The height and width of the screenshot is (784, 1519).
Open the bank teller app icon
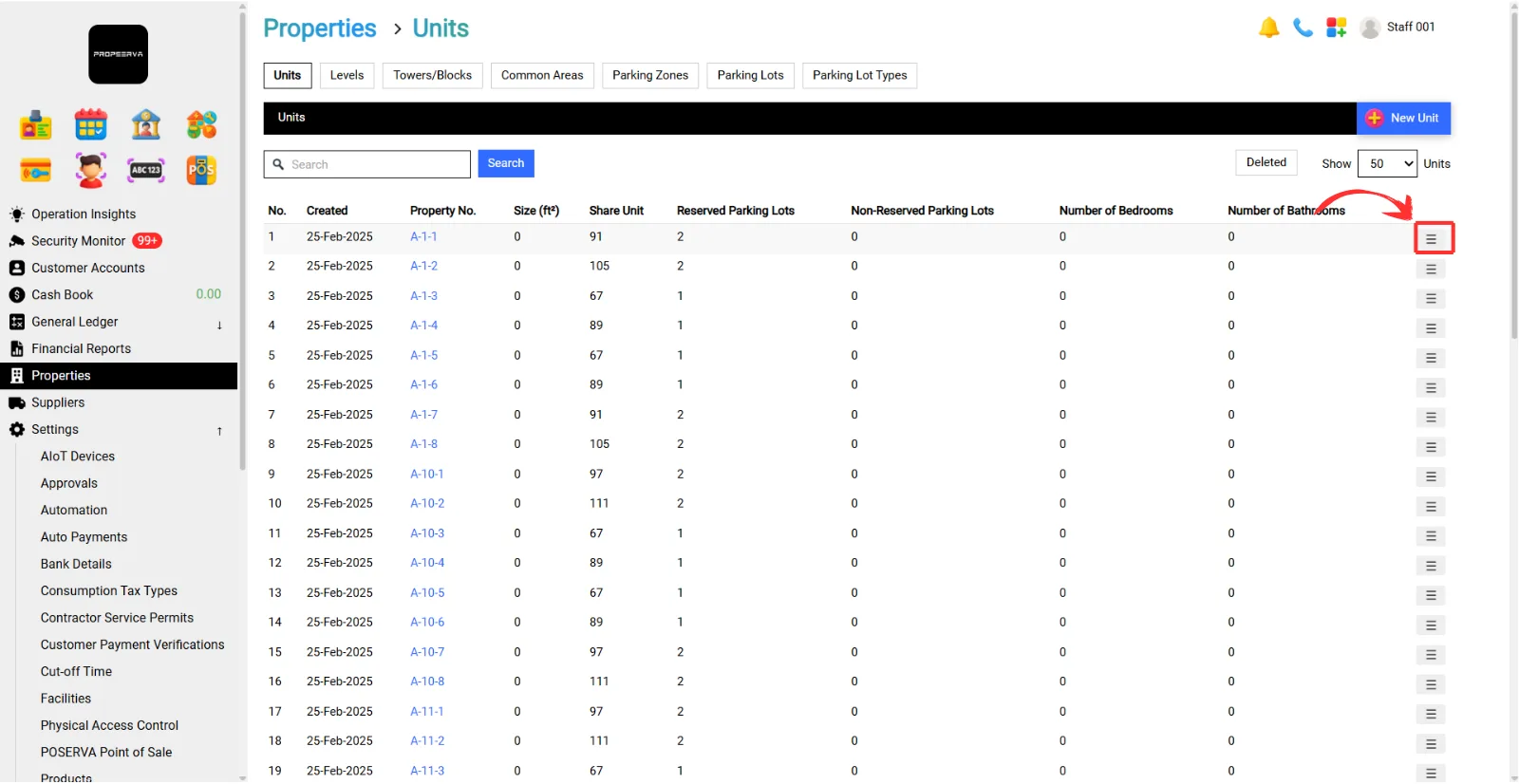[146, 124]
